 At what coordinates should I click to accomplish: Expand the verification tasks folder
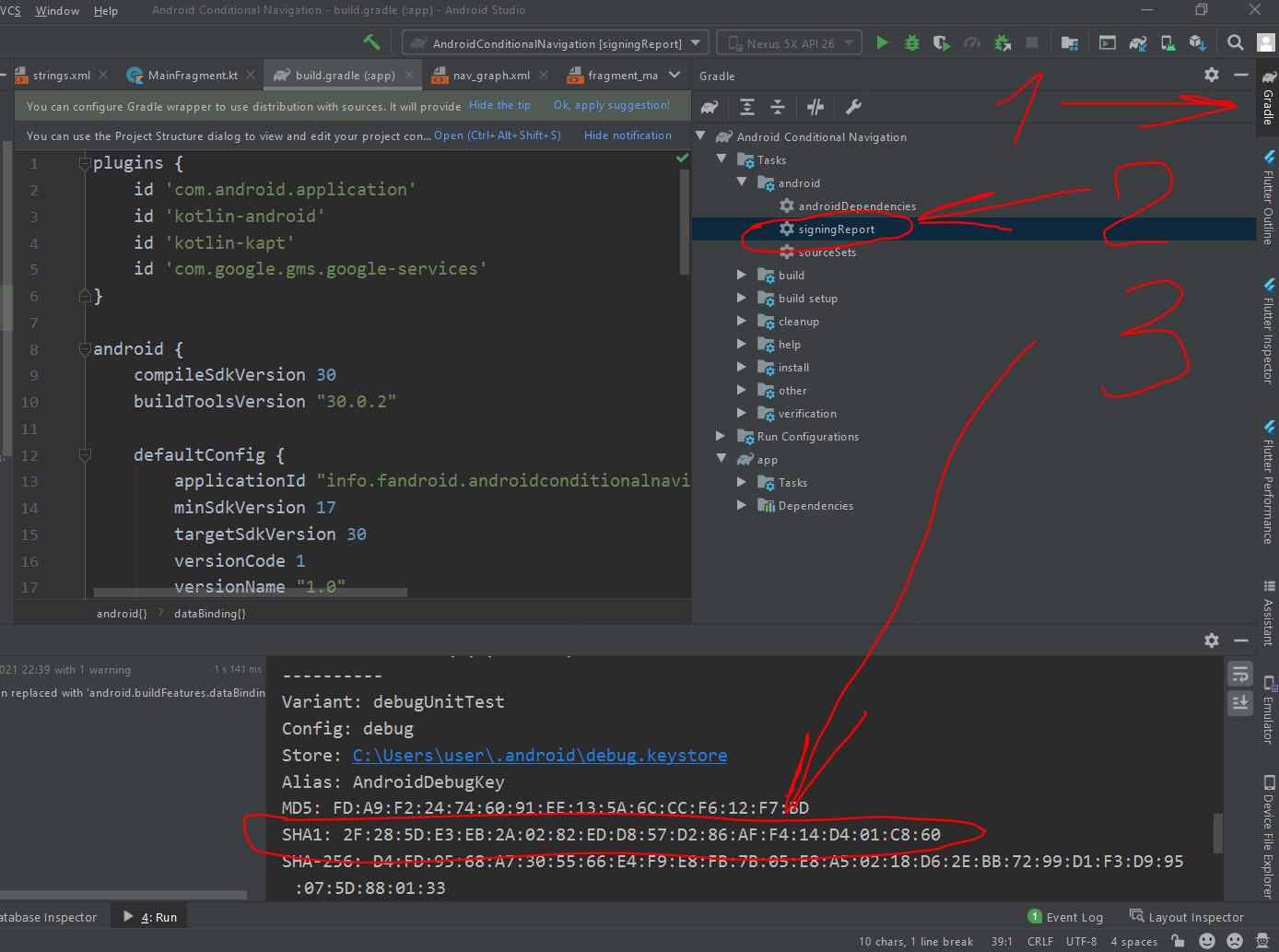742,413
